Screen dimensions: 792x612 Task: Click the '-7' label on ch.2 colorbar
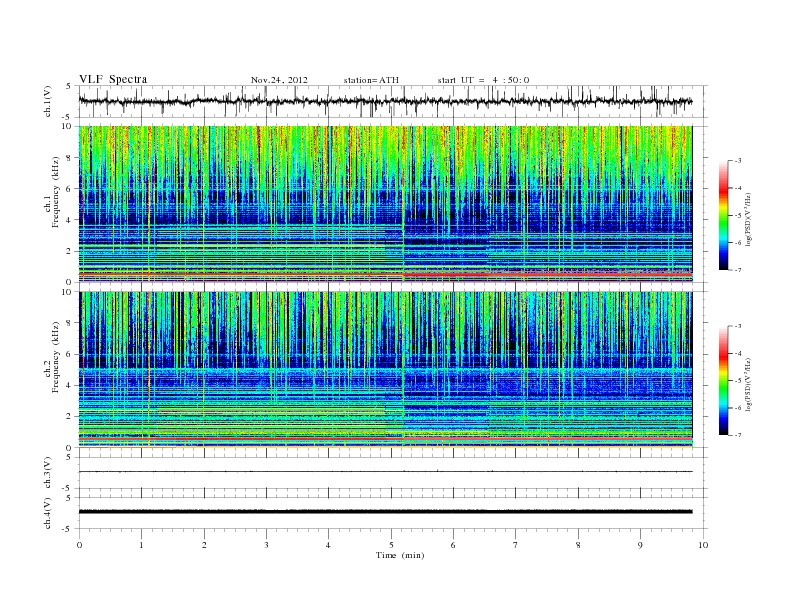pyautogui.click(x=737, y=435)
